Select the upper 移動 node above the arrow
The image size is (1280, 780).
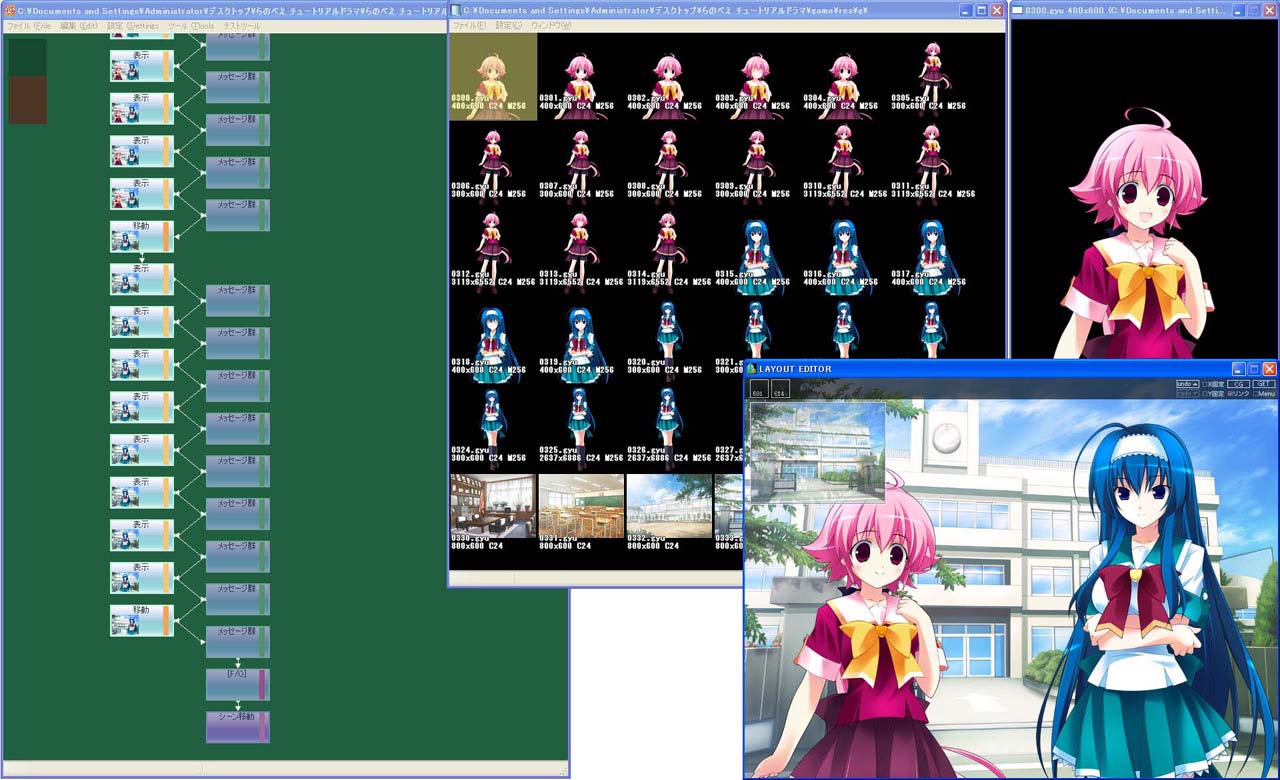[x=142, y=236]
